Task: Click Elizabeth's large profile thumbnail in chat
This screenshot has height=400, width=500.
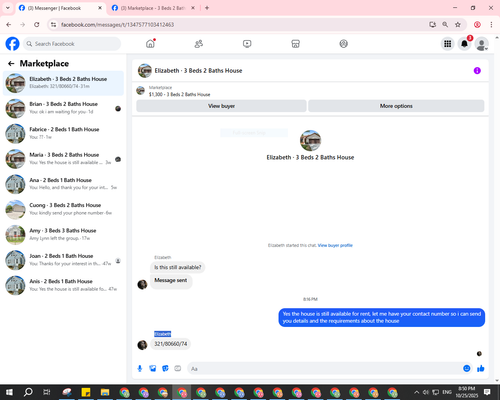Action: [x=310, y=141]
